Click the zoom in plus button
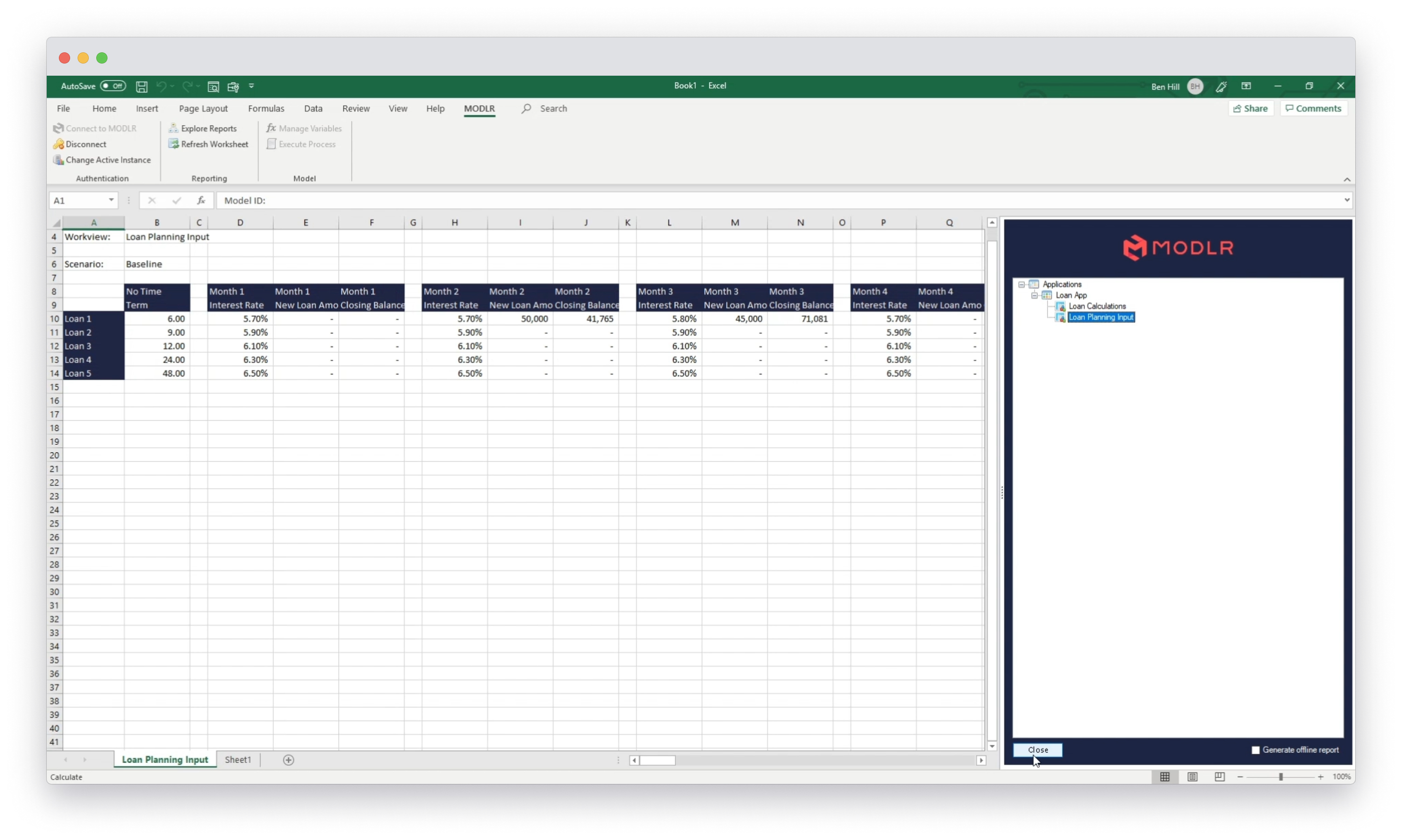Screen dimensions: 1402x840 pyautogui.click(x=1321, y=776)
